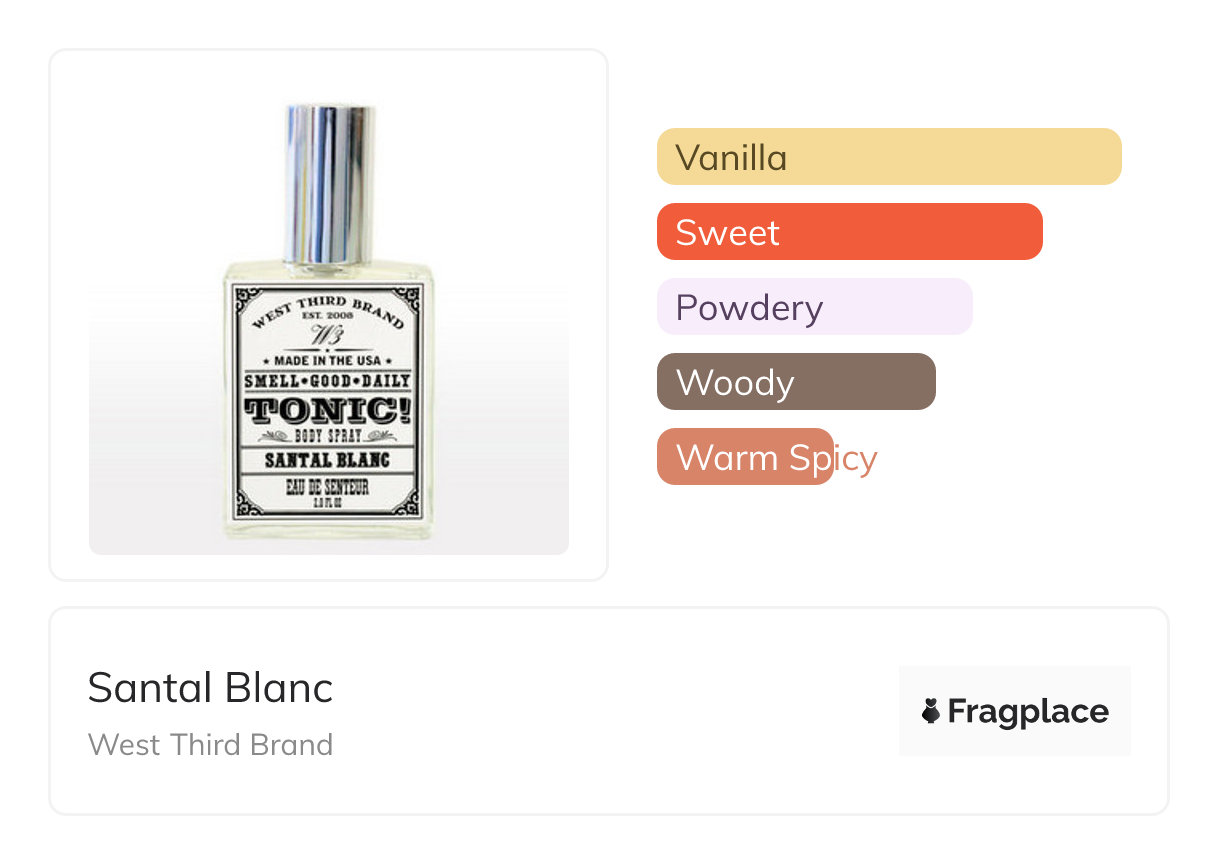1218x864 pixels.
Task: Click West Third Brand arc on bottle label
Action: (328, 304)
